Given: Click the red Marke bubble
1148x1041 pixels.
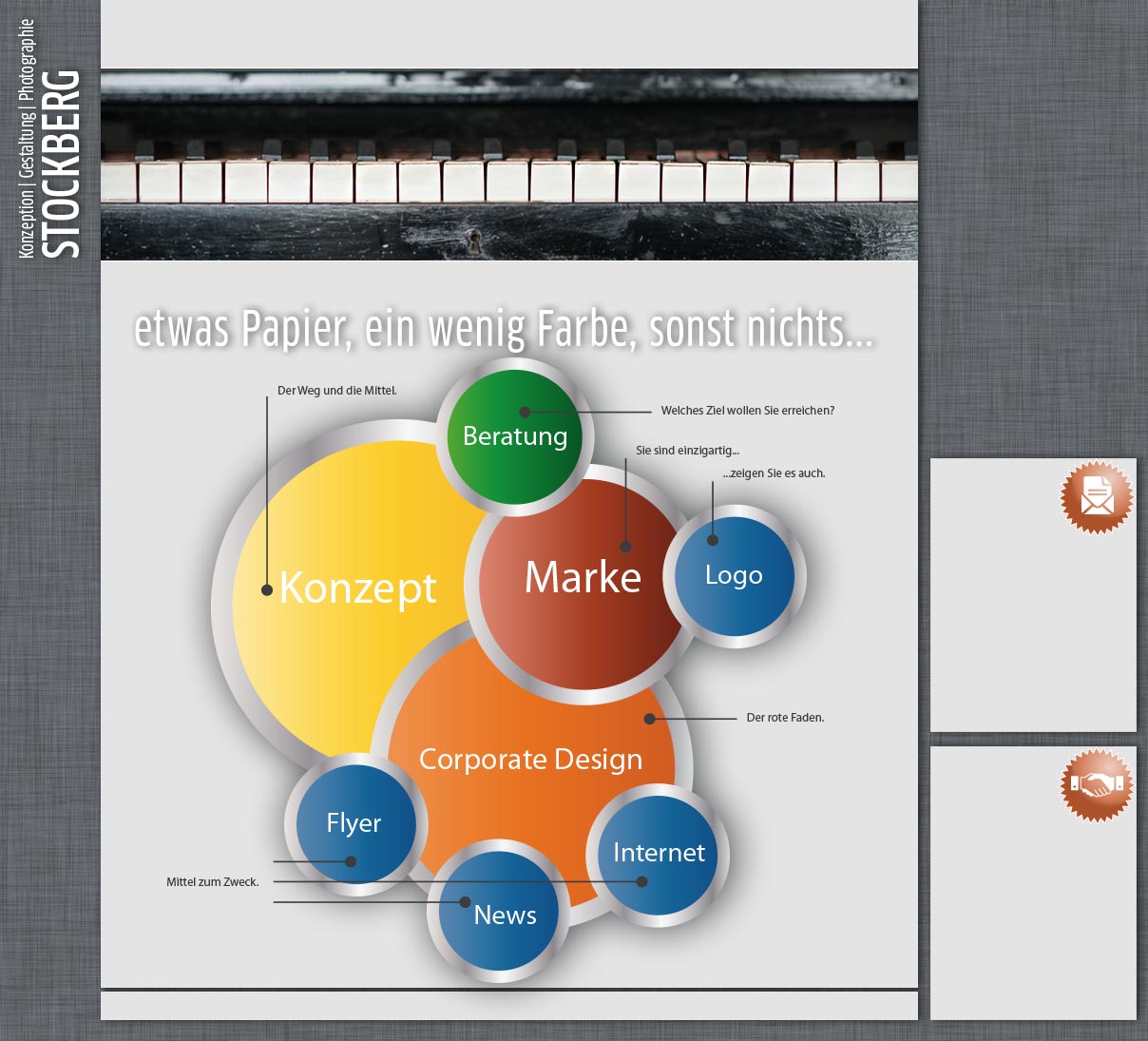Looking at the screenshot, I should 583,578.
